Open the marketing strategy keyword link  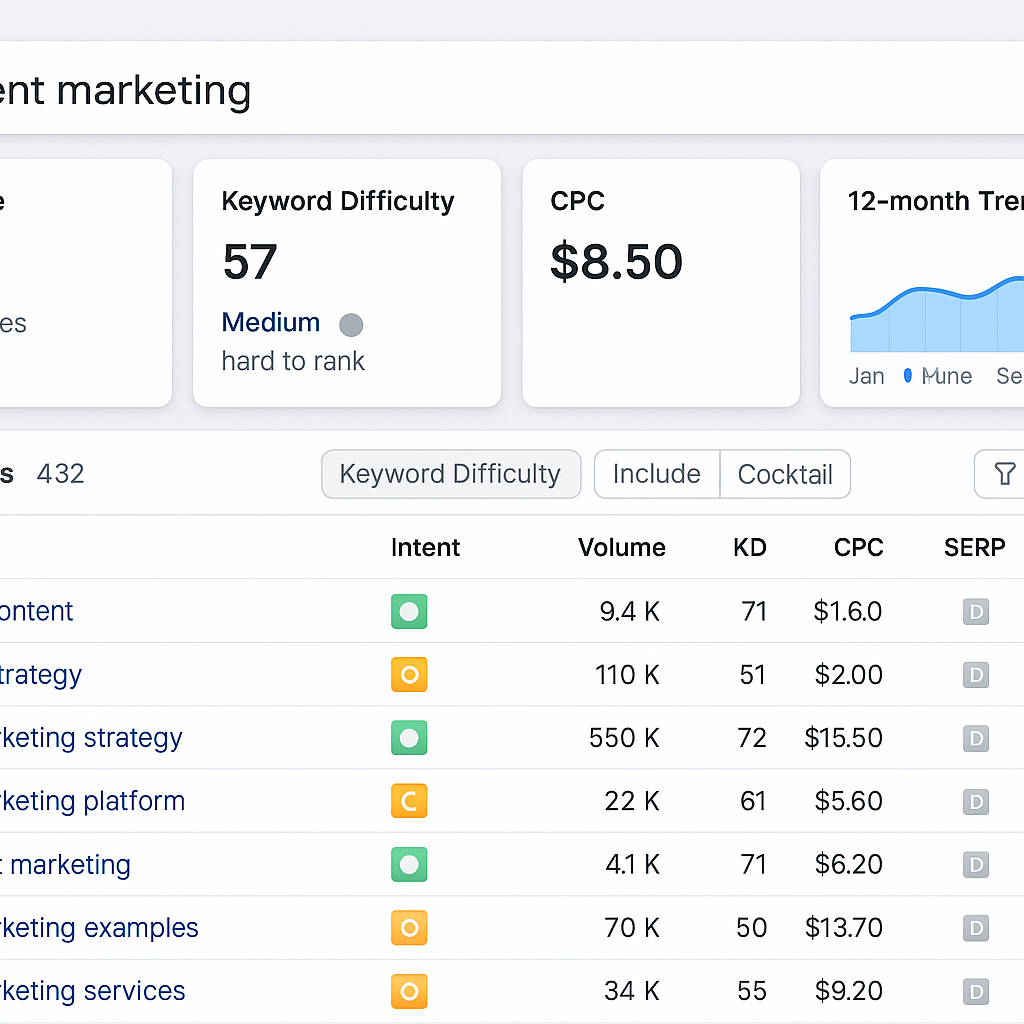[90, 738]
